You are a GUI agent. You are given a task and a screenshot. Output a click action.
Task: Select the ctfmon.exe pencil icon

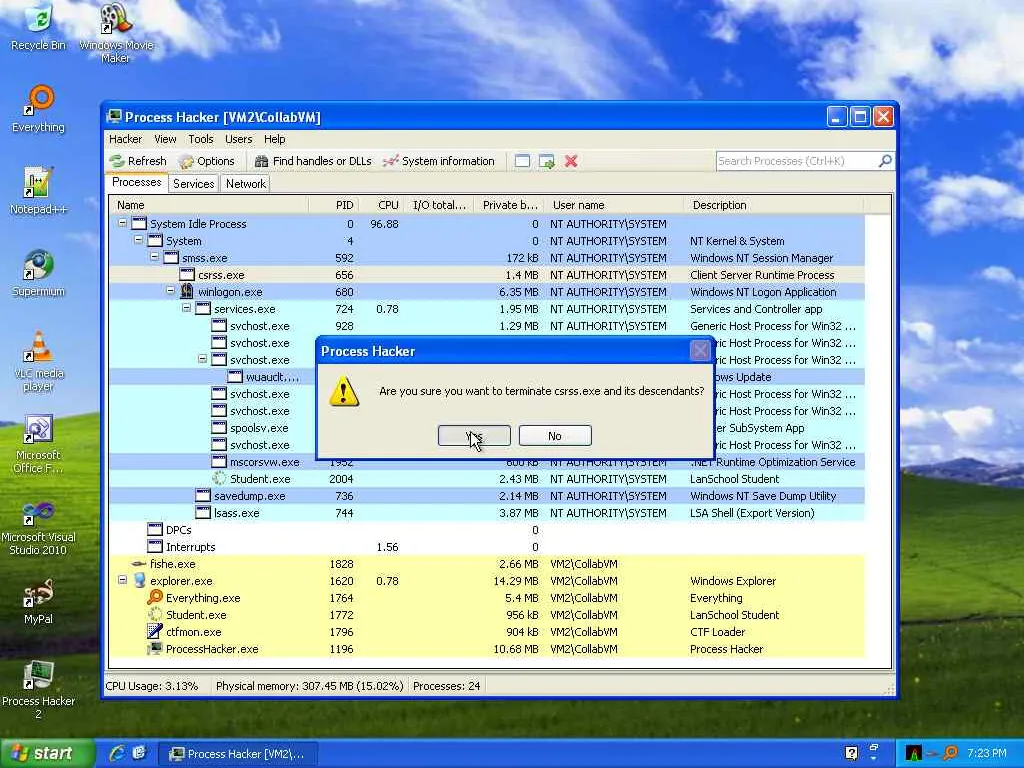(x=155, y=632)
